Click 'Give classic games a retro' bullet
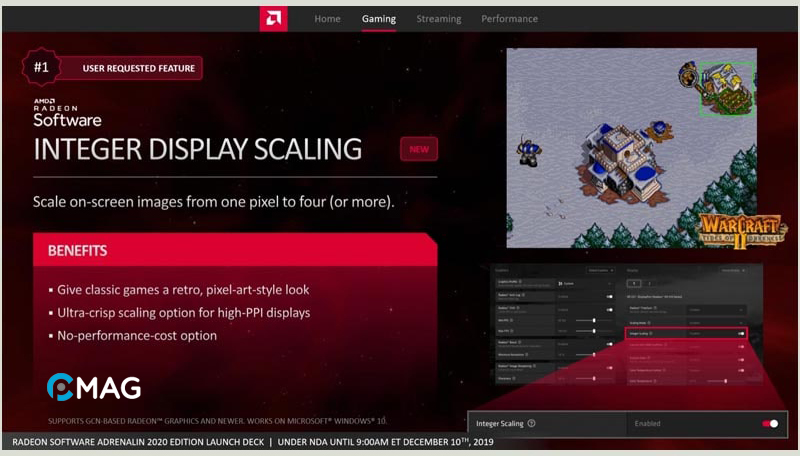The height and width of the screenshot is (456, 800). click(183, 290)
